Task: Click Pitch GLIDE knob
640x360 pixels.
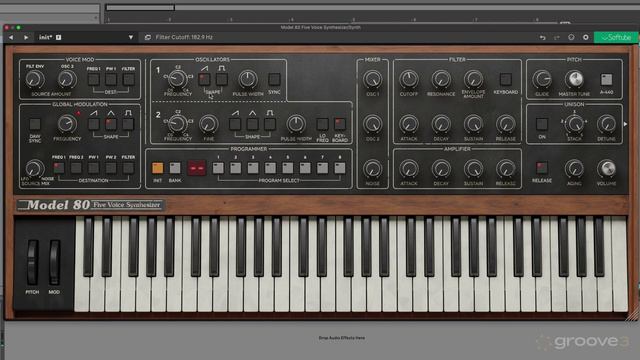Action: pyautogui.click(x=542, y=79)
